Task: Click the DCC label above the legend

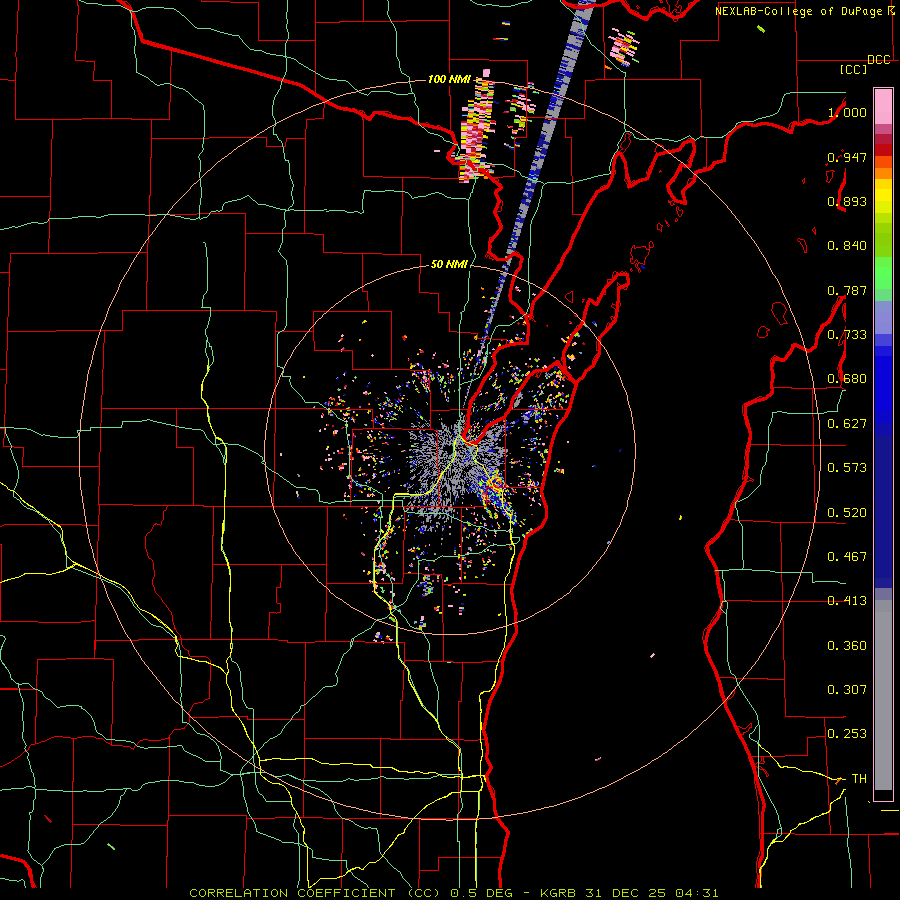Action: point(878,60)
